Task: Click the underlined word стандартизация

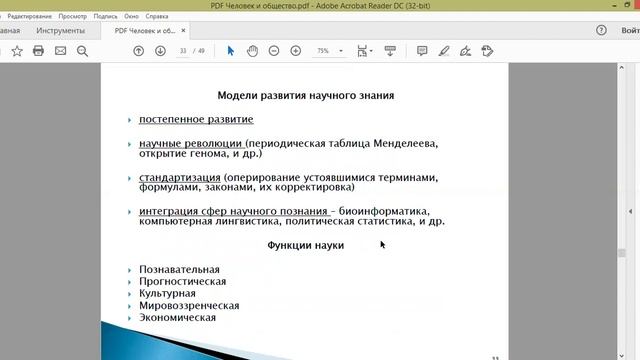Action: tap(180, 178)
